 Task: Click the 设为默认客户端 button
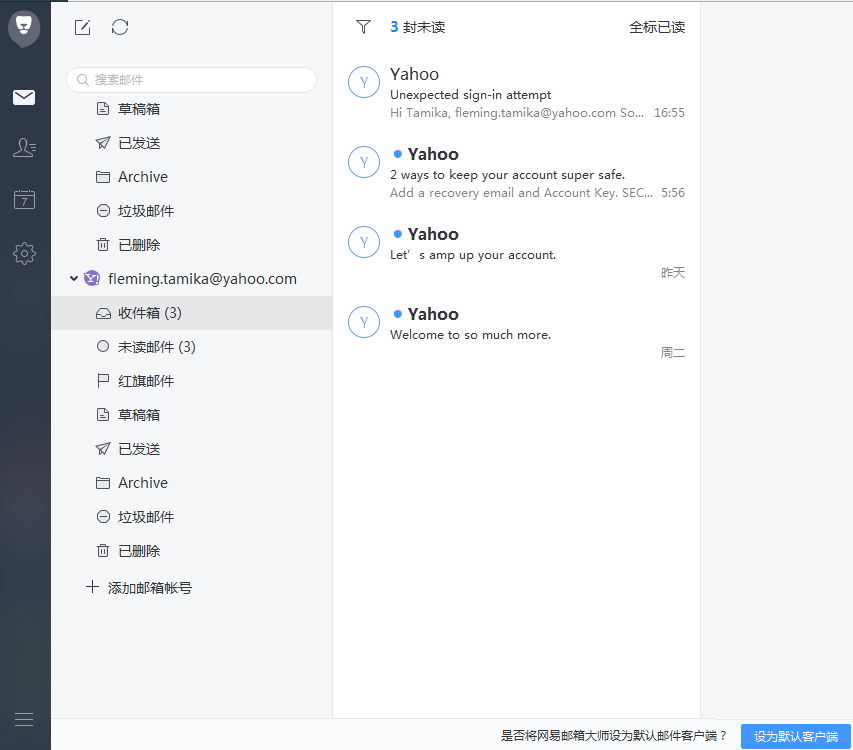click(795, 736)
